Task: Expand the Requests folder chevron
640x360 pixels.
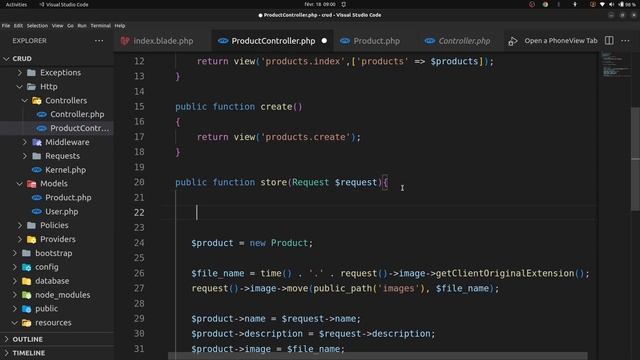Action: pos(24,156)
